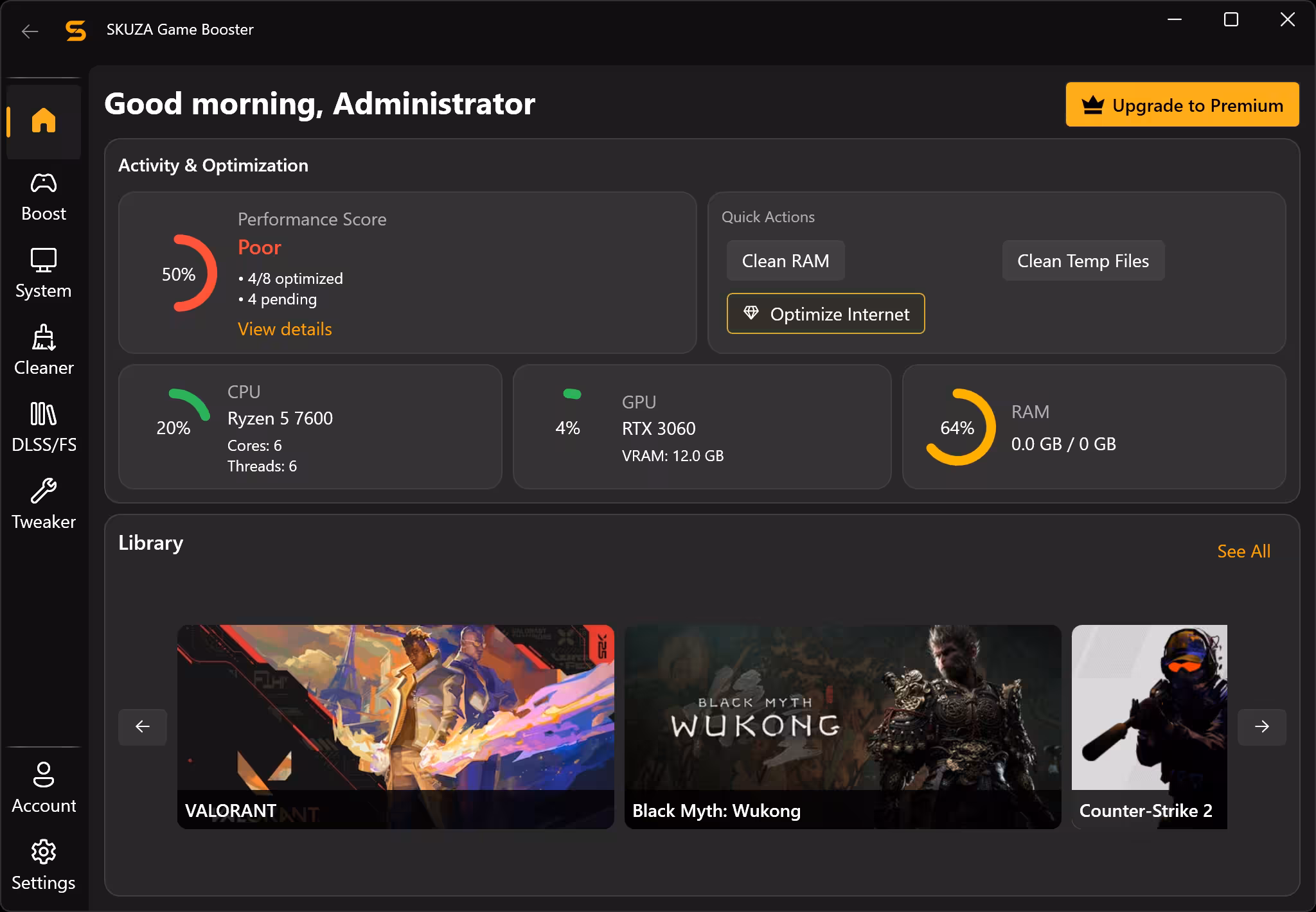Click the diamond icon on Optimize Internet

point(751,313)
